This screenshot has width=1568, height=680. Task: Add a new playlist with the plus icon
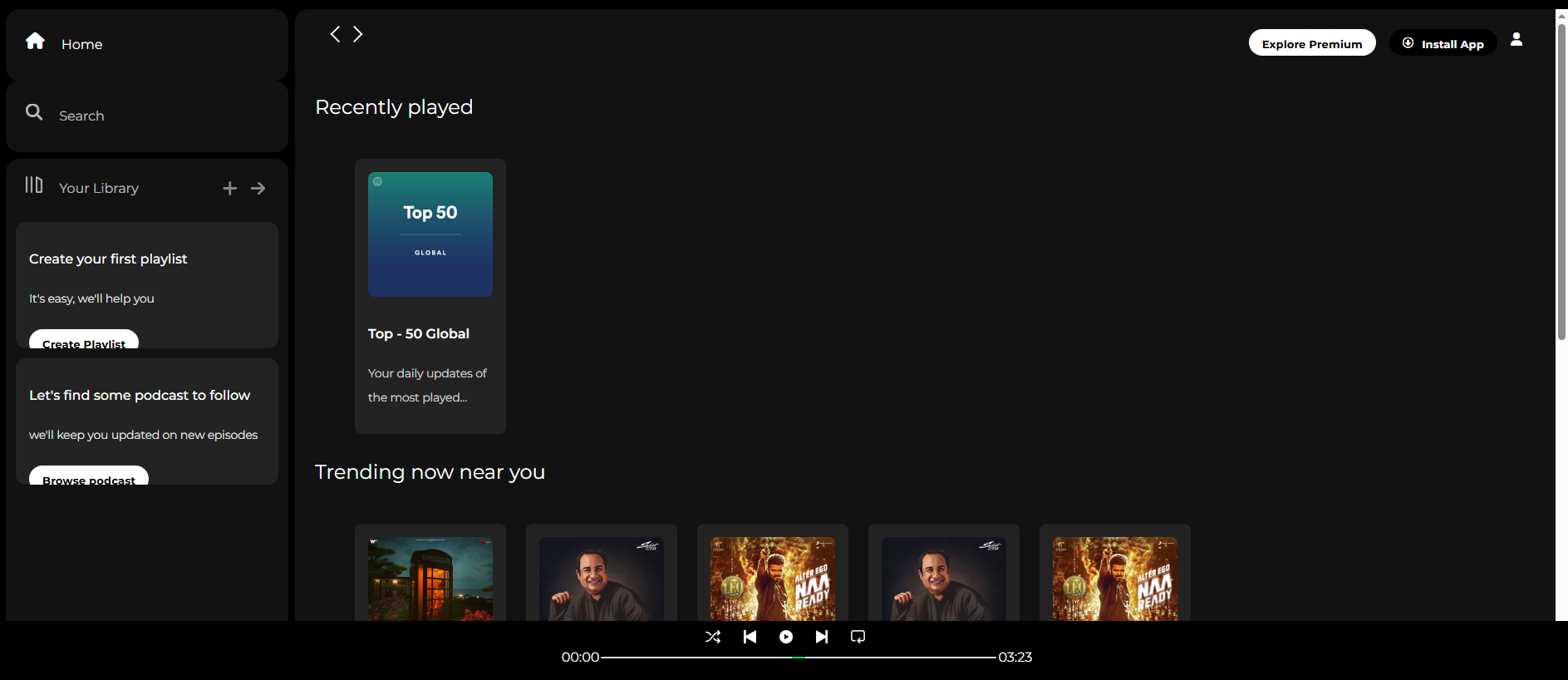(230, 189)
